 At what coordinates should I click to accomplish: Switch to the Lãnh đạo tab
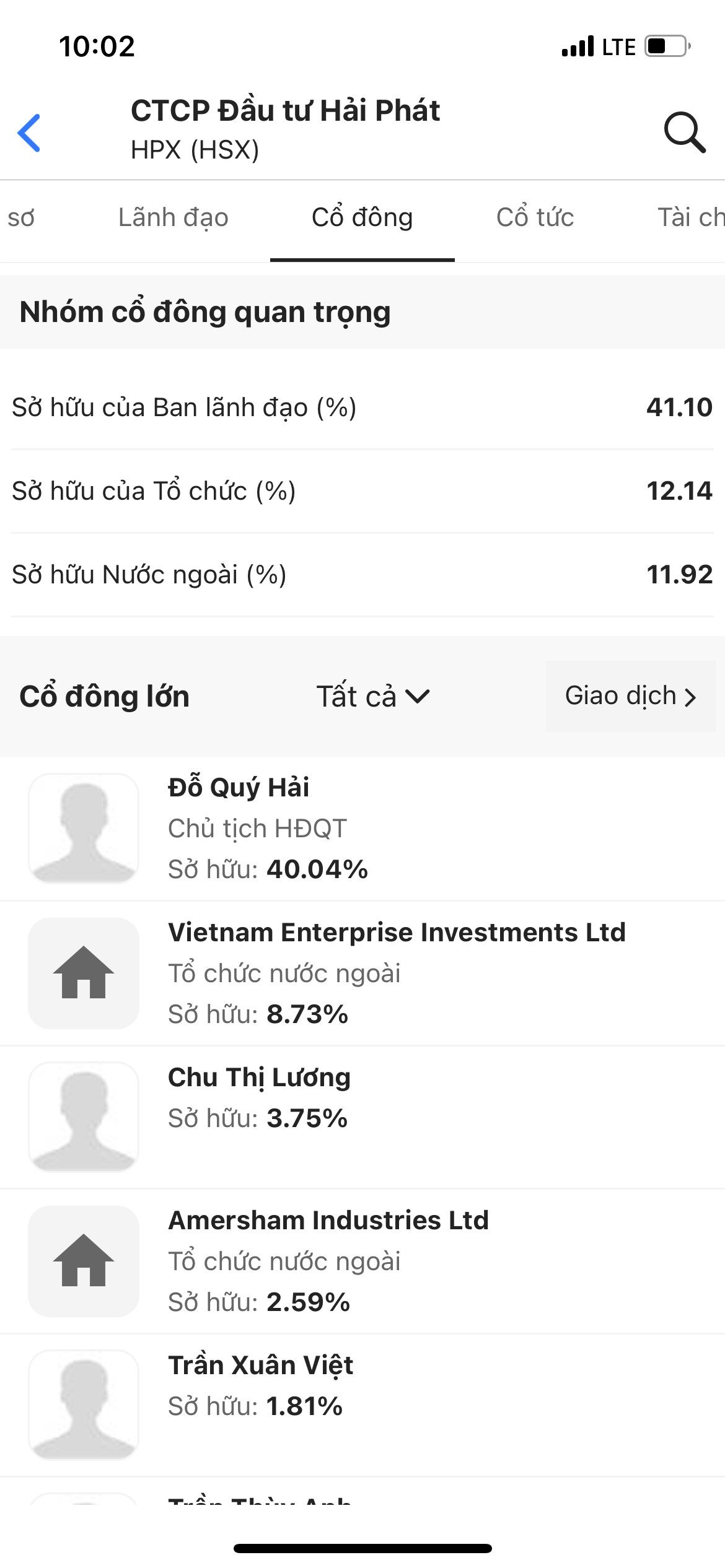tap(174, 218)
